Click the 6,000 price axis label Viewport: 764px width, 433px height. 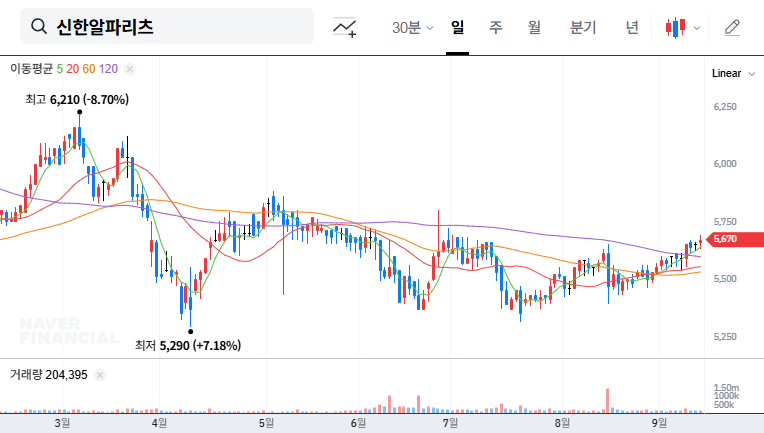pos(725,164)
